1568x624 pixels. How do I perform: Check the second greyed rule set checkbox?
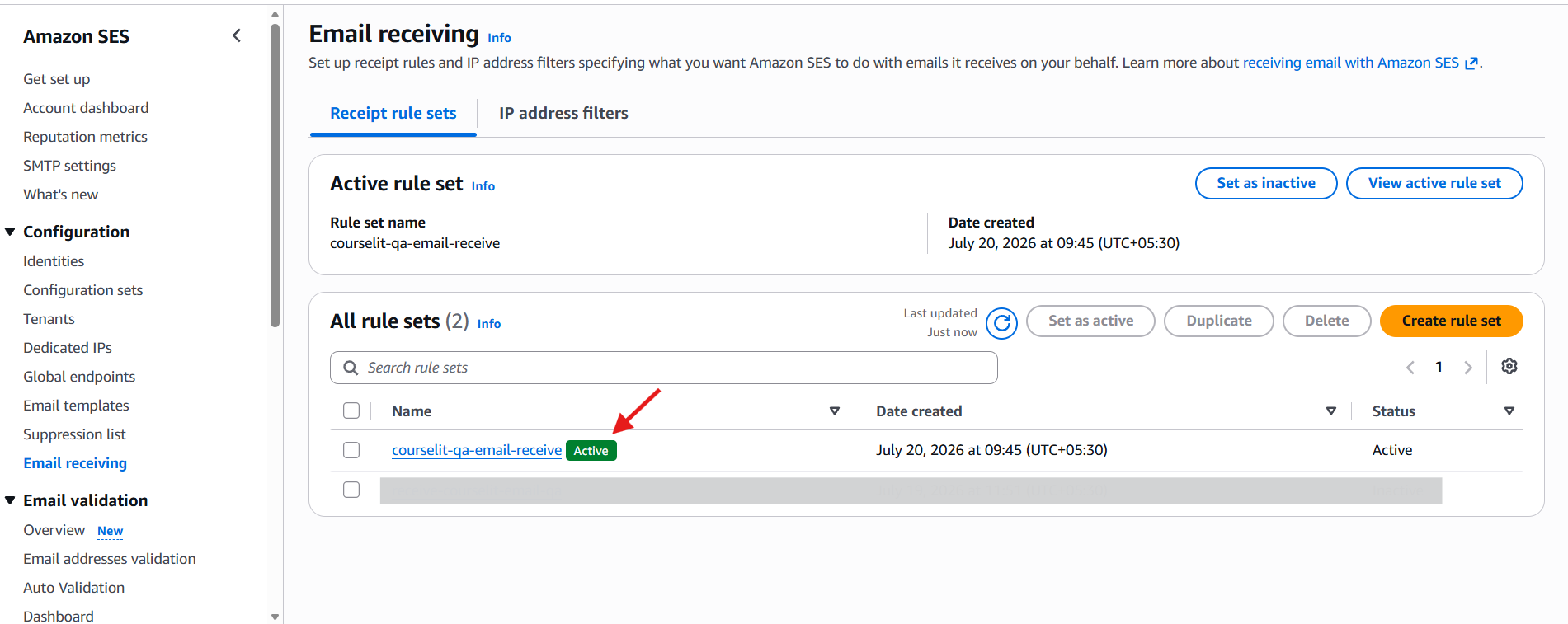(351, 490)
